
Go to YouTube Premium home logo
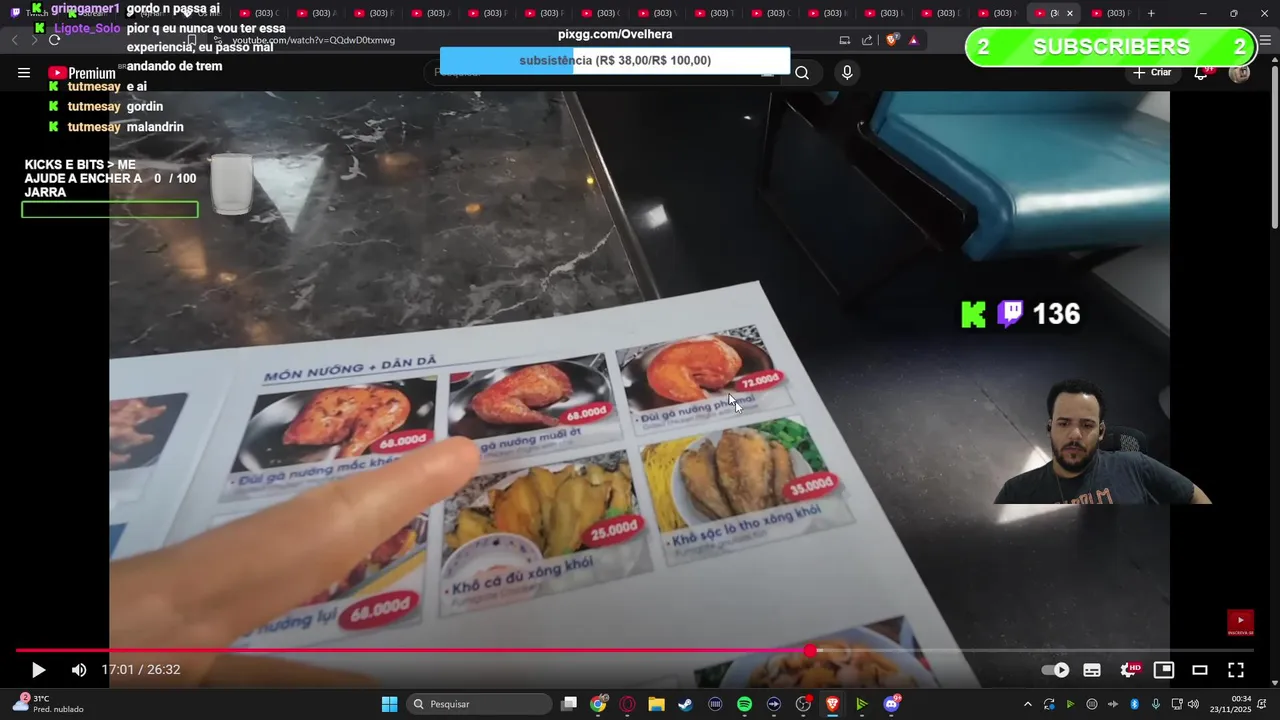tap(82, 72)
